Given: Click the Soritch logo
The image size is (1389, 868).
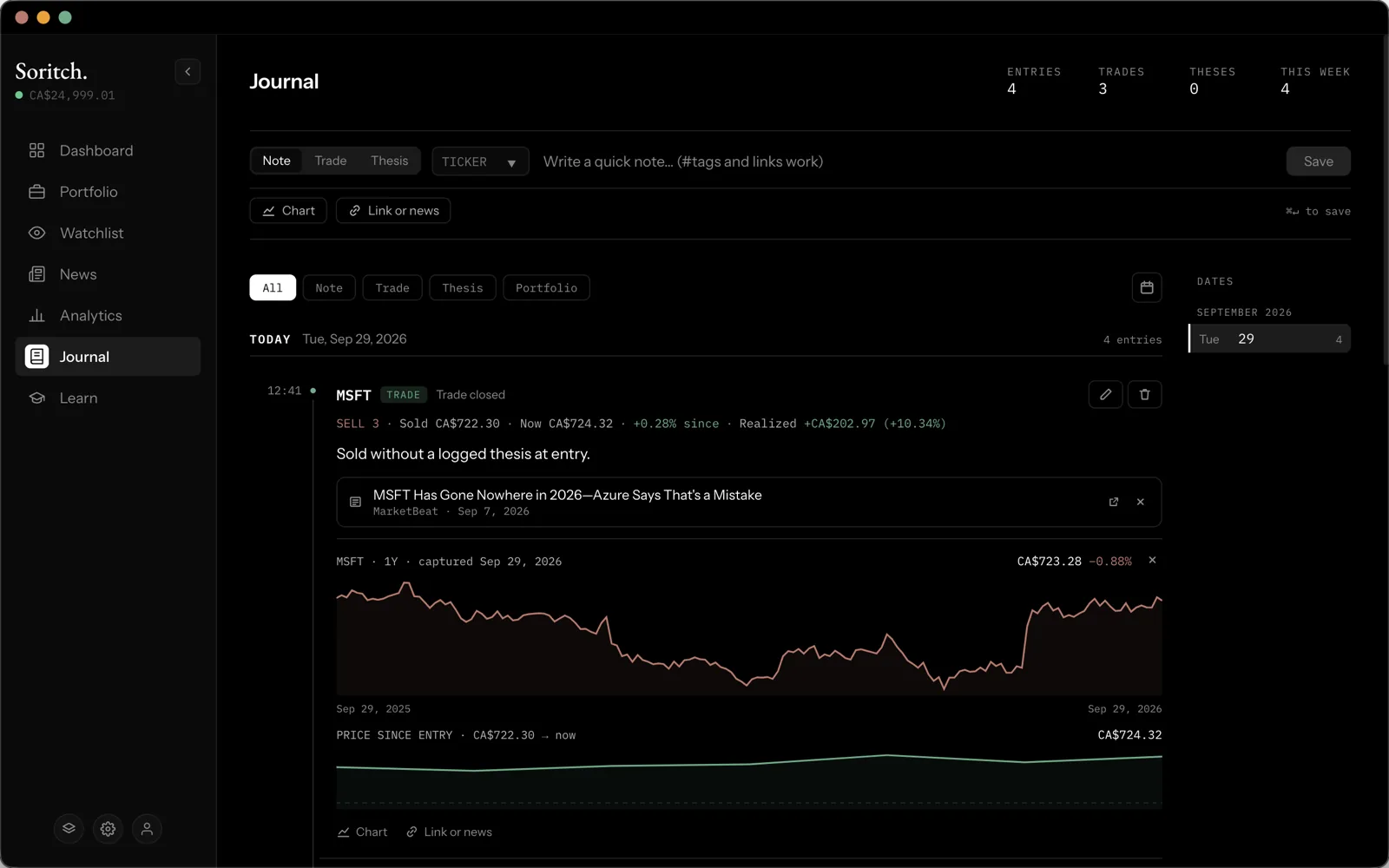Looking at the screenshot, I should pyautogui.click(x=51, y=71).
